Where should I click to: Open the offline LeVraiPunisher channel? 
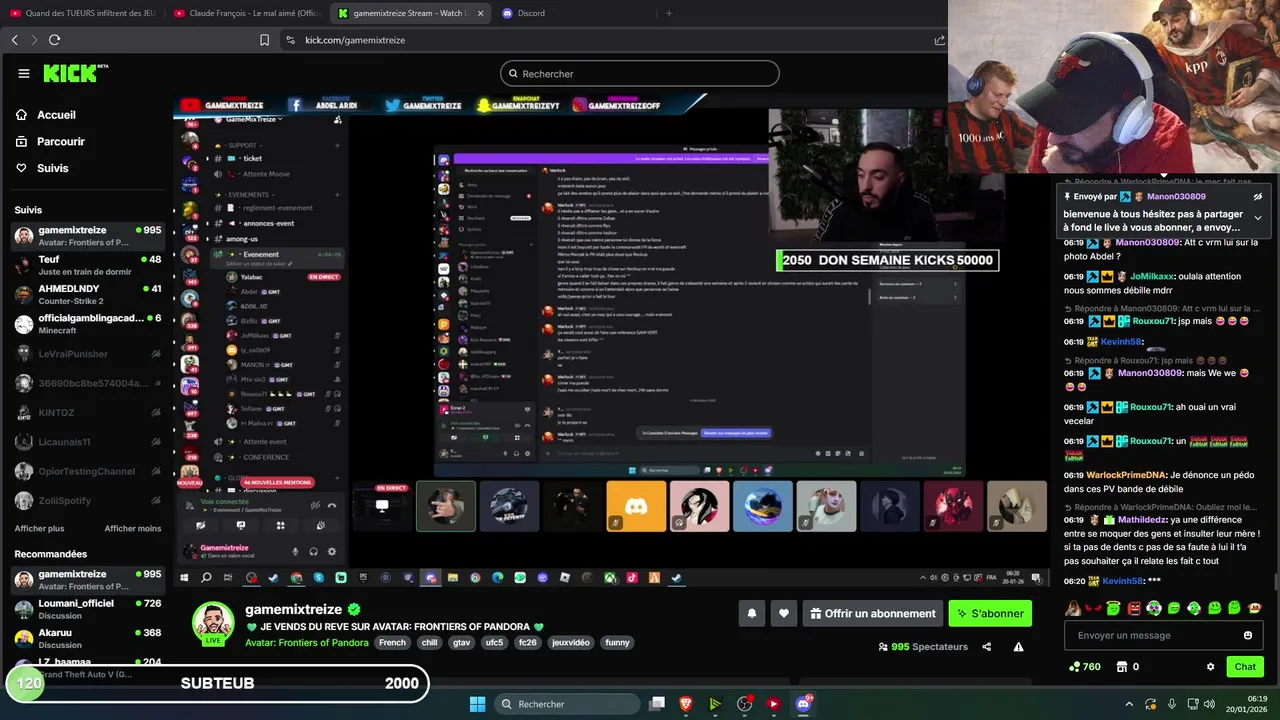point(87,354)
